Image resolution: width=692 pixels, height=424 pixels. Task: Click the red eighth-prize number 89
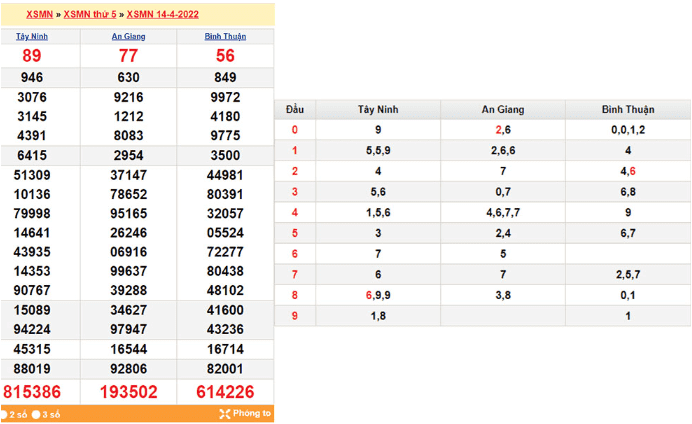32,56
